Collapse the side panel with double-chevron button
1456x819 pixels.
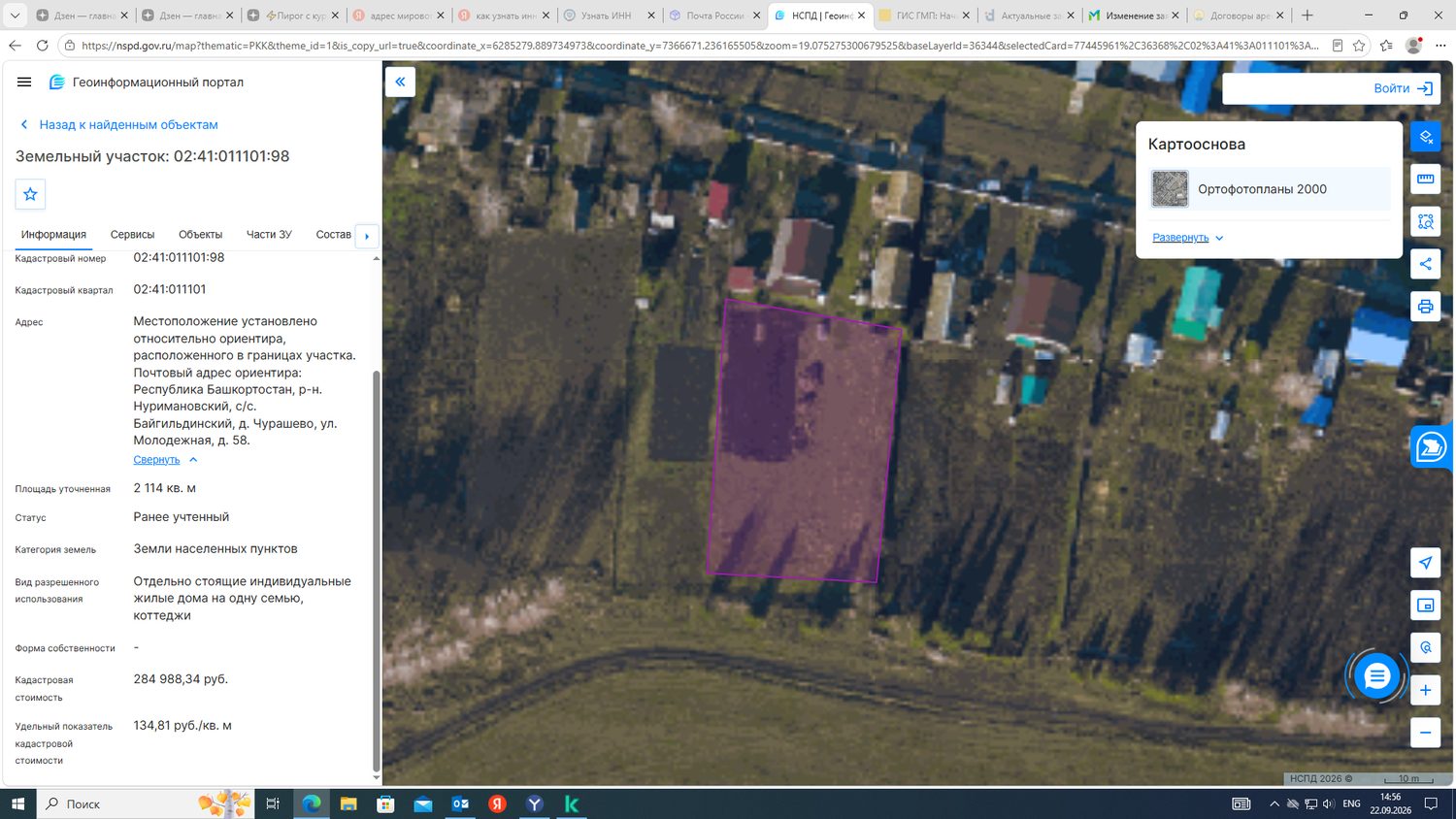pyautogui.click(x=400, y=82)
